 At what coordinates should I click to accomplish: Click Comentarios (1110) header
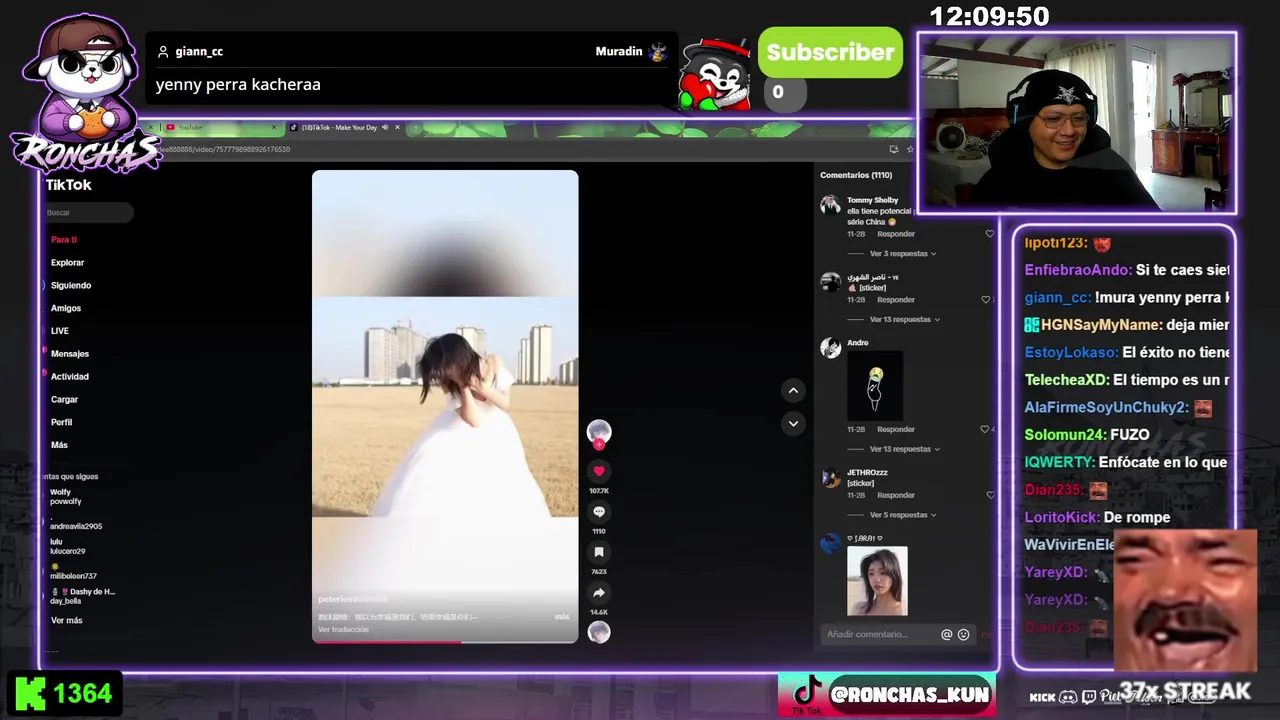(x=856, y=175)
